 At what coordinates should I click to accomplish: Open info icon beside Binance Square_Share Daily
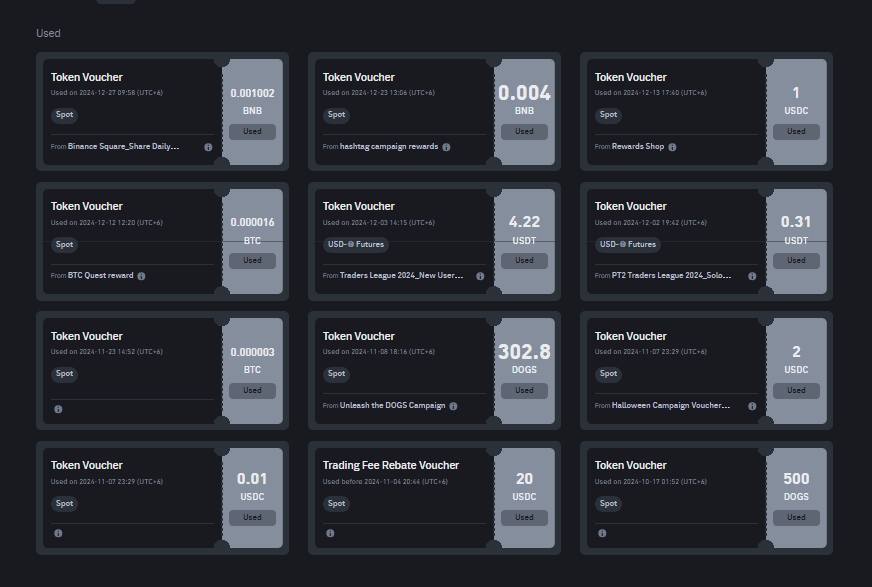coord(208,147)
